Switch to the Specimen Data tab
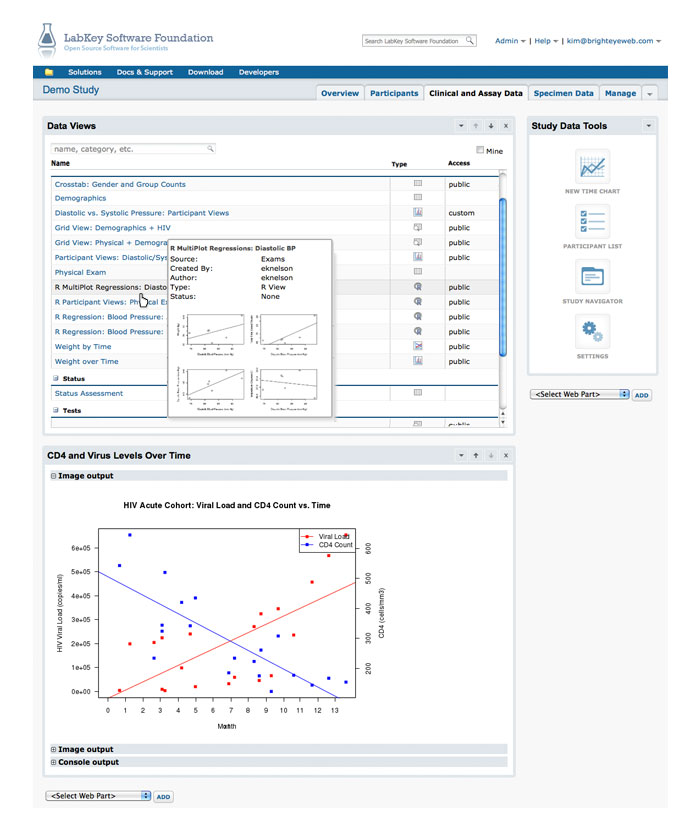This screenshot has height=840, width=700. (563, 93)
